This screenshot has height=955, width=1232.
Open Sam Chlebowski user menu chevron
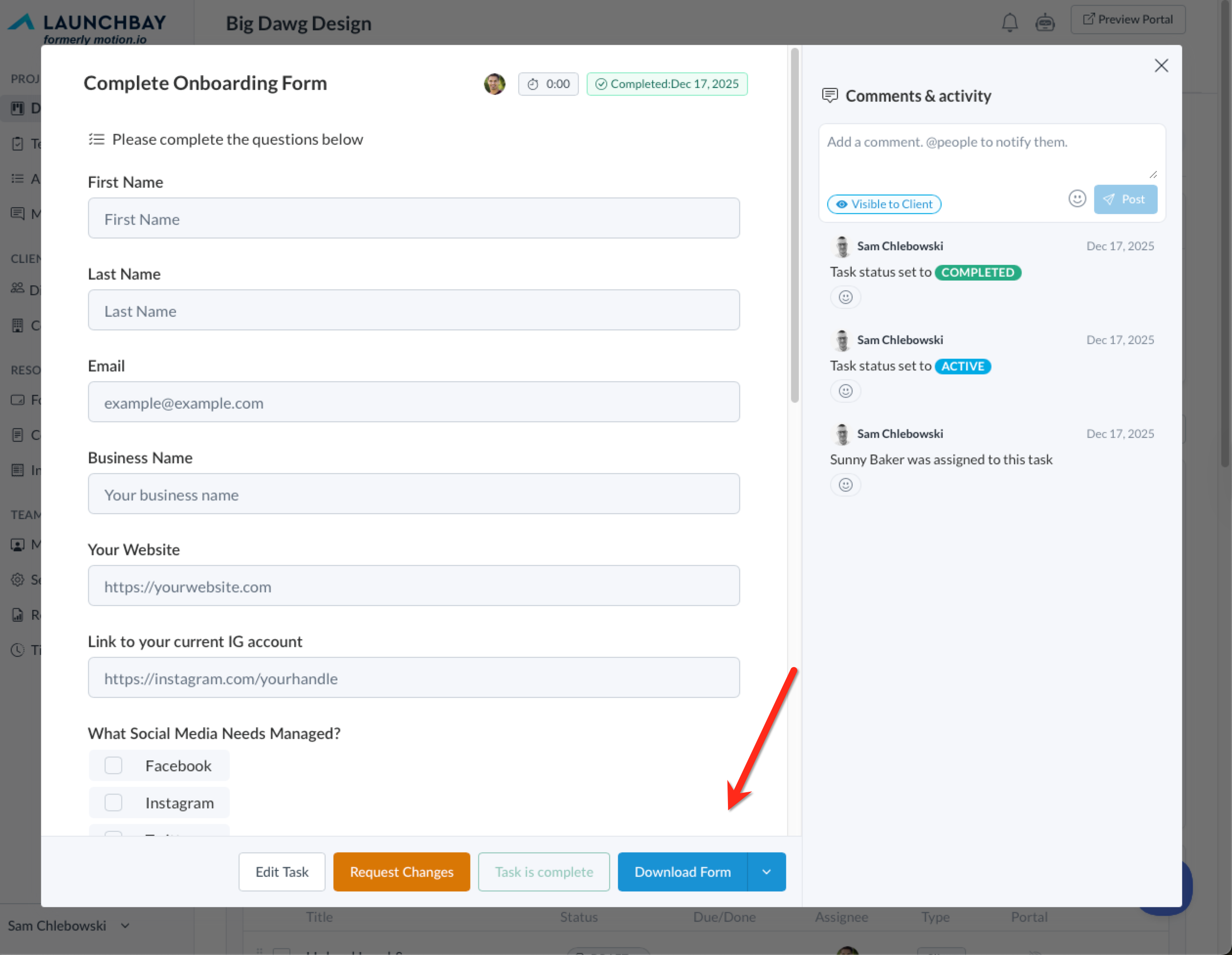(125, 926)
